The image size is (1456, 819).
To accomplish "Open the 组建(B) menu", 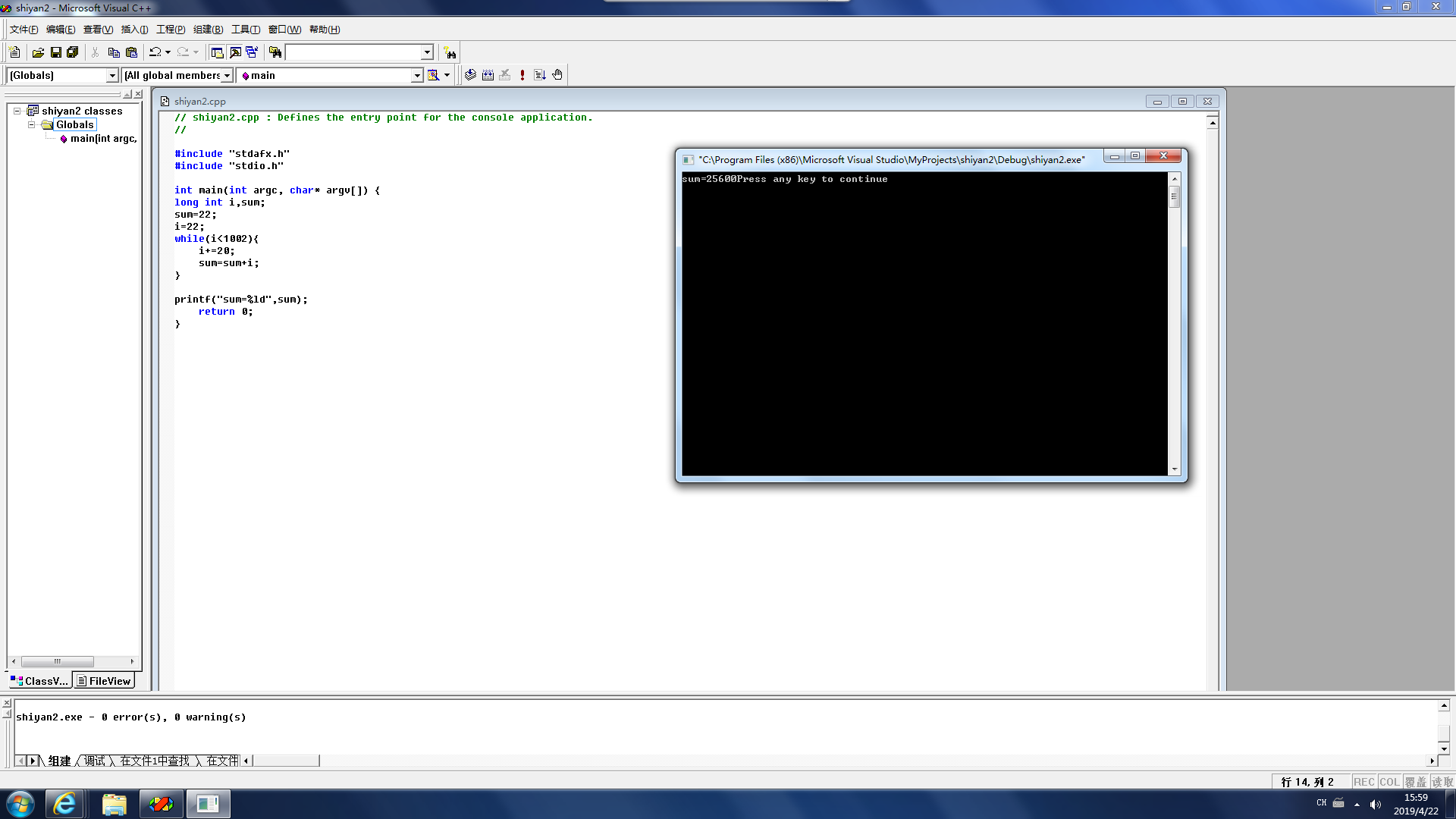I will click(208, 30).
